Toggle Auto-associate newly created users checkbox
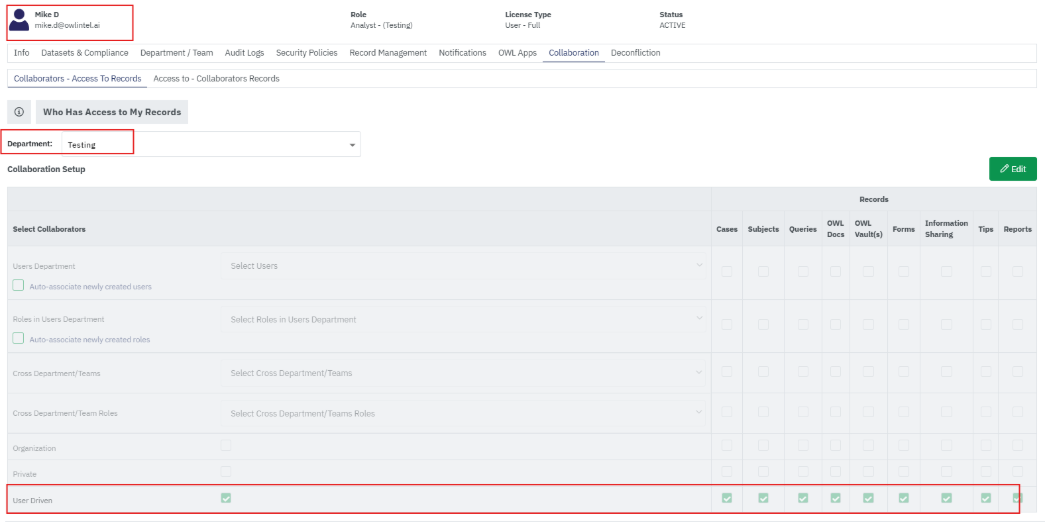Image resolution: width=1045 pixels, height=522 pixels. (x=18, y=286)
